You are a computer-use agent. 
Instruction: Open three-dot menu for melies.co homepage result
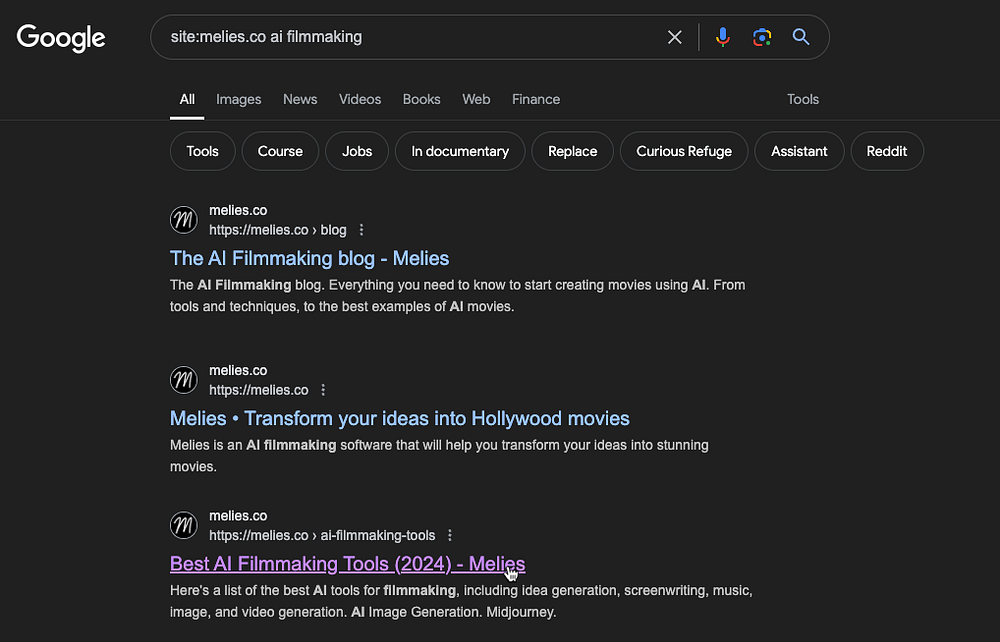pyautogui.click(x=323, y=390)
